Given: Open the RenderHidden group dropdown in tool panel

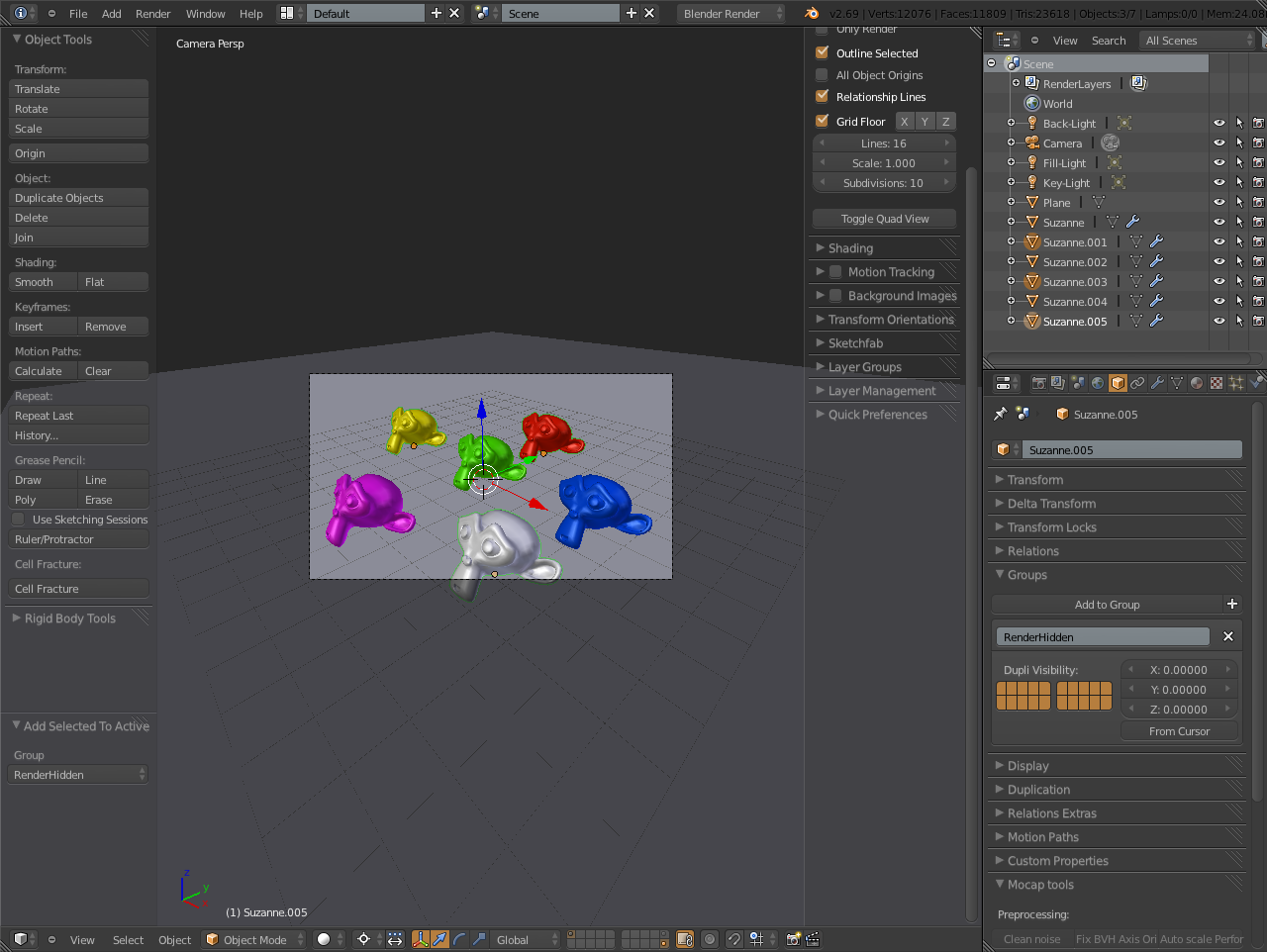Looking at the screenshot, I should point(78,774).
